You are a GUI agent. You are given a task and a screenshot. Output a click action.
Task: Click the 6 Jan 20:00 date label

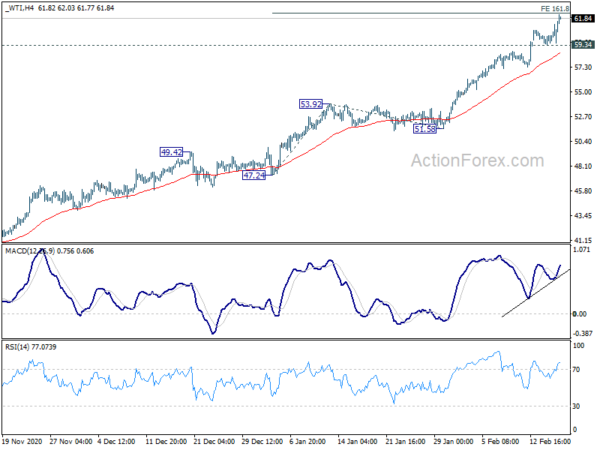pyautogui.click(x=308, y=441)
